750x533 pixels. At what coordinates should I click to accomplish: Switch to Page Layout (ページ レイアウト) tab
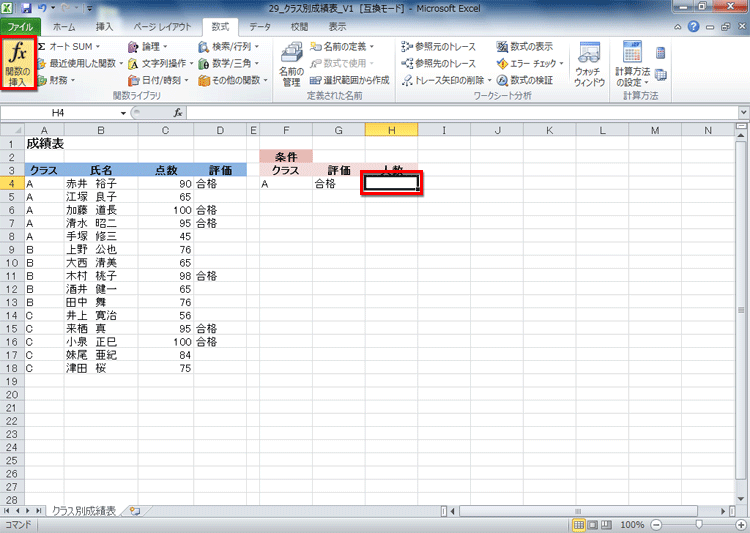[x=162, y=27]
